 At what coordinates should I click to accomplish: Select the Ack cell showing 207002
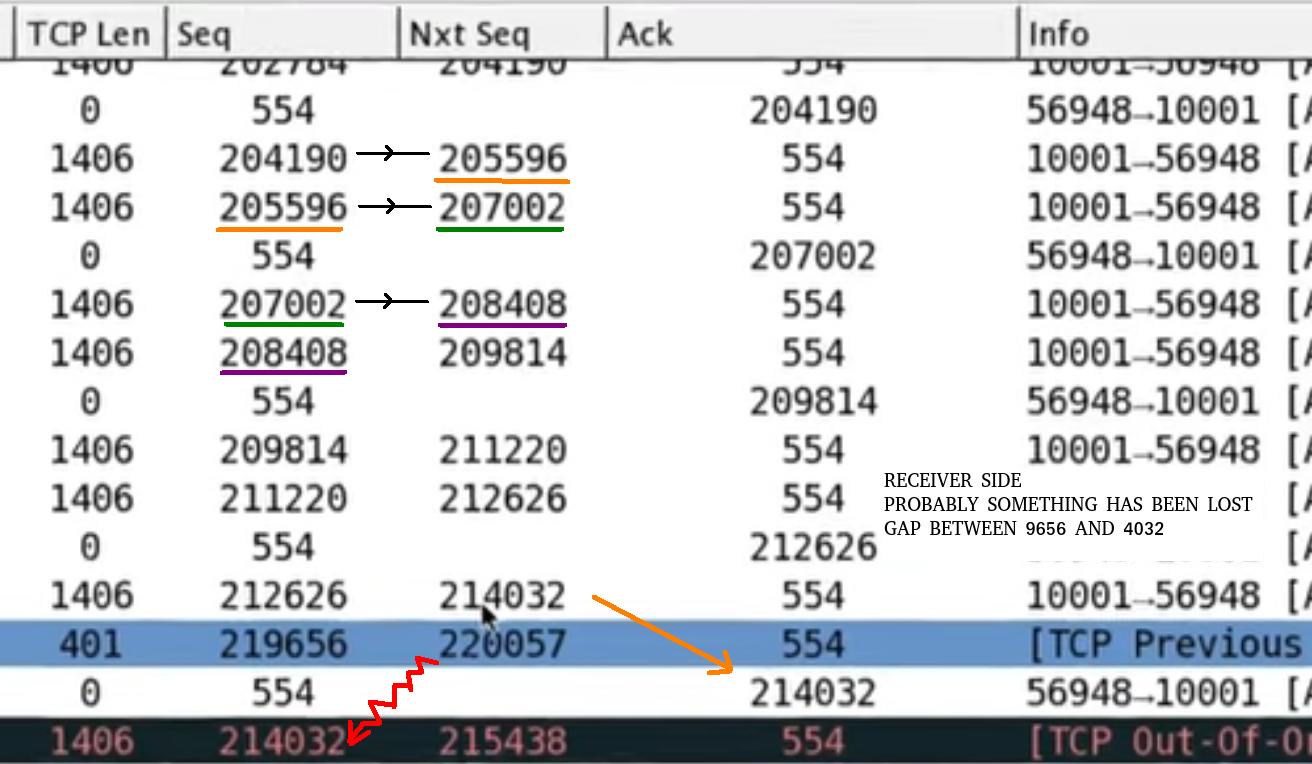[x=813, y=256]
